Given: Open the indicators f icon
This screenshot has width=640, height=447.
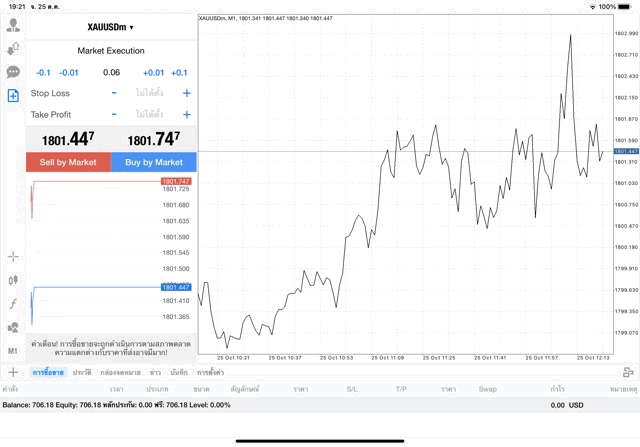Looking at the screenshot, I should click(x=13, y=303).
